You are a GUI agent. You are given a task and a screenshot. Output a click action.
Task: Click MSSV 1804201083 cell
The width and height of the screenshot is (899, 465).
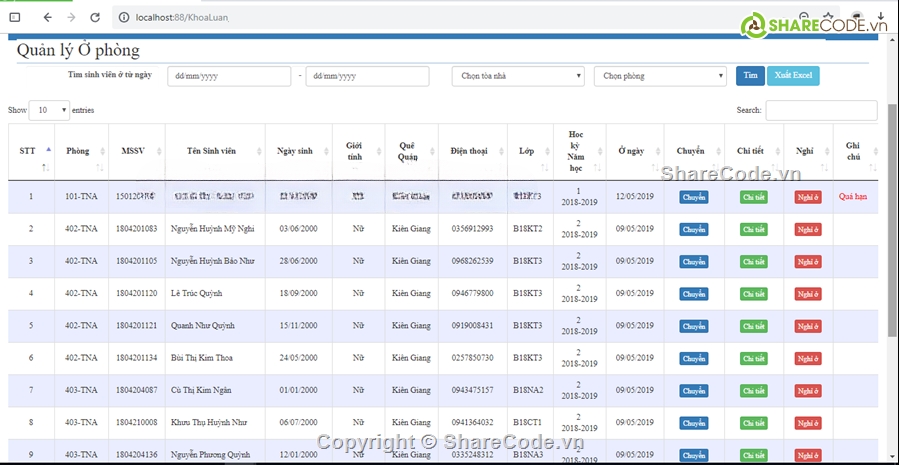[136, 229]
